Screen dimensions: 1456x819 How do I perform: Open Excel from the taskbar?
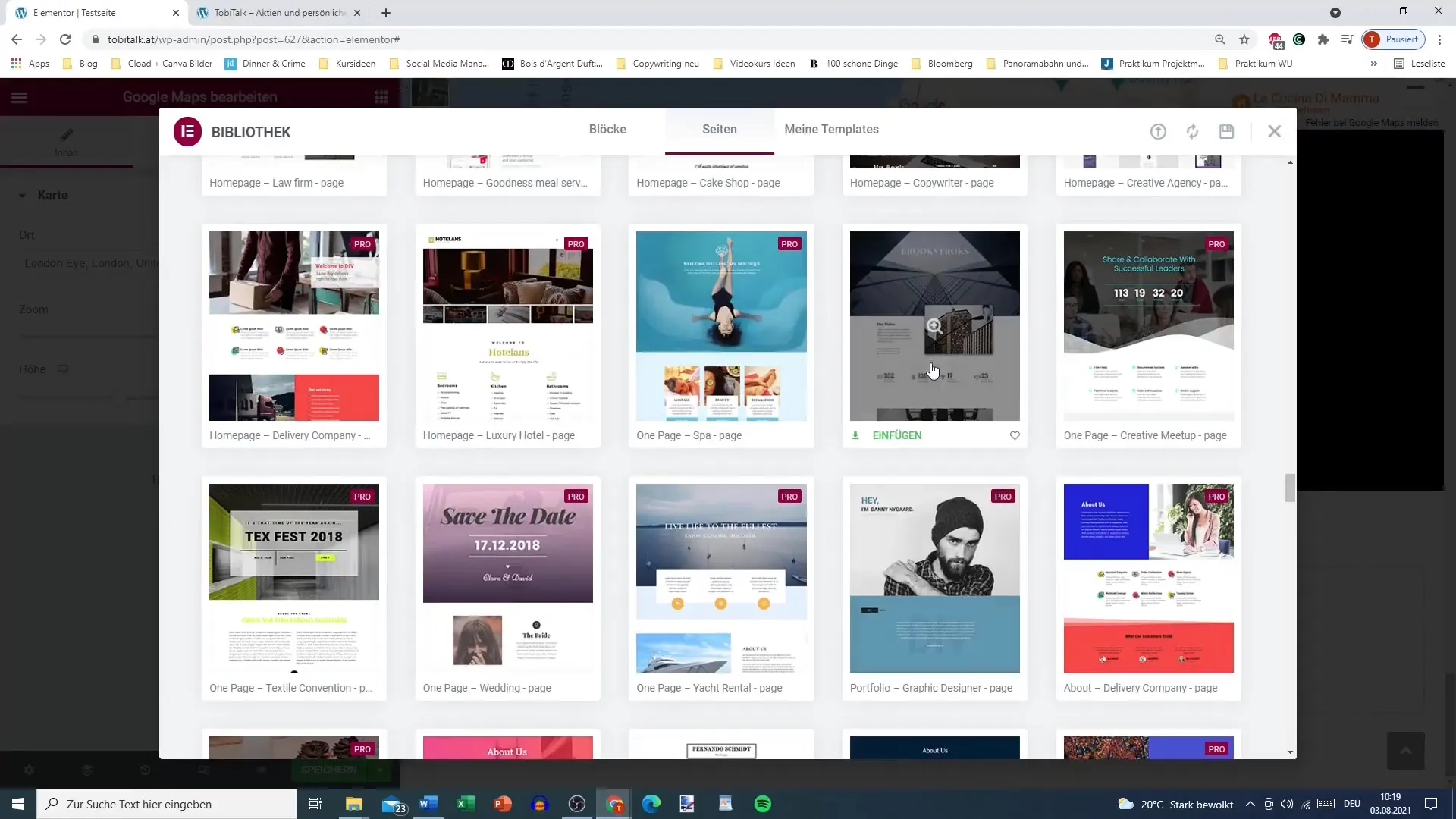tap(465, 804)
